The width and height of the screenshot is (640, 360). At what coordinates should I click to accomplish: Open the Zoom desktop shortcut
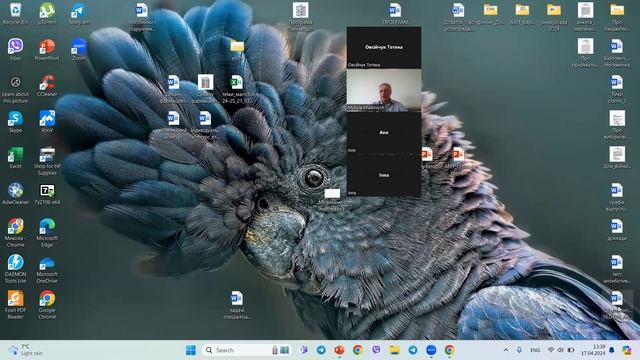point(79,49)
